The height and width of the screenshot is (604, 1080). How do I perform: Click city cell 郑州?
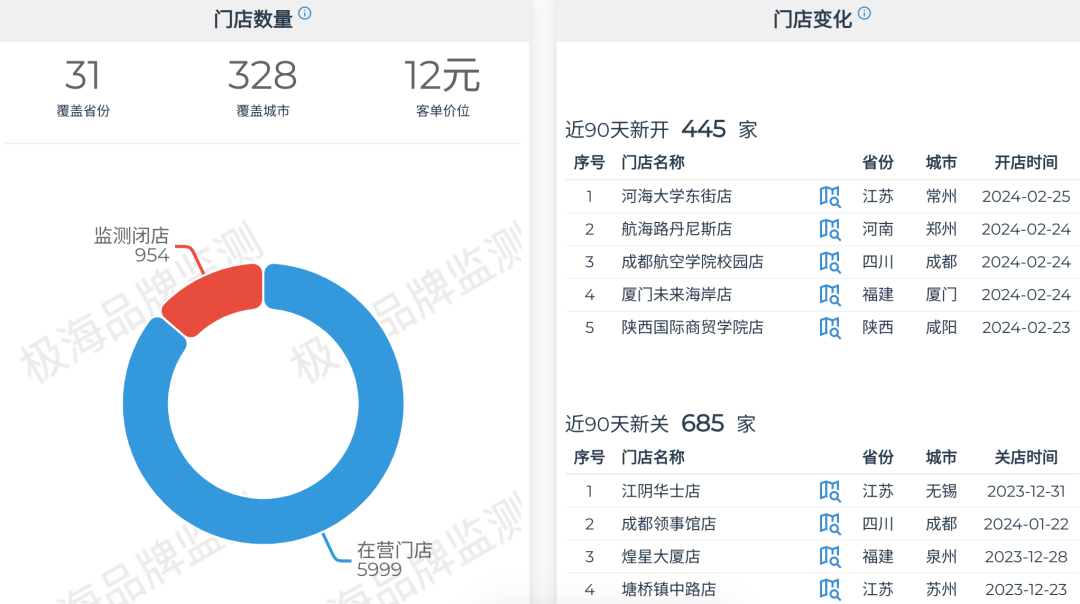(x=941, y=229)
